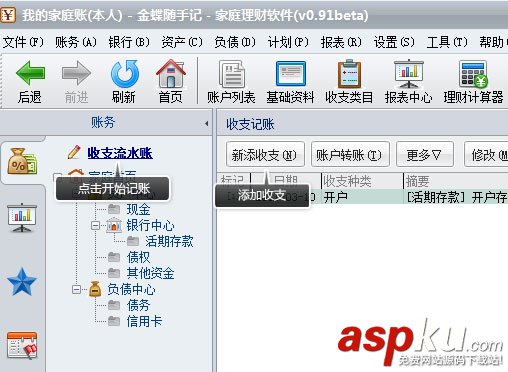Open 报表中心 report center toolbar icon
The image size is (508, 372).
[x=409, y=74]
